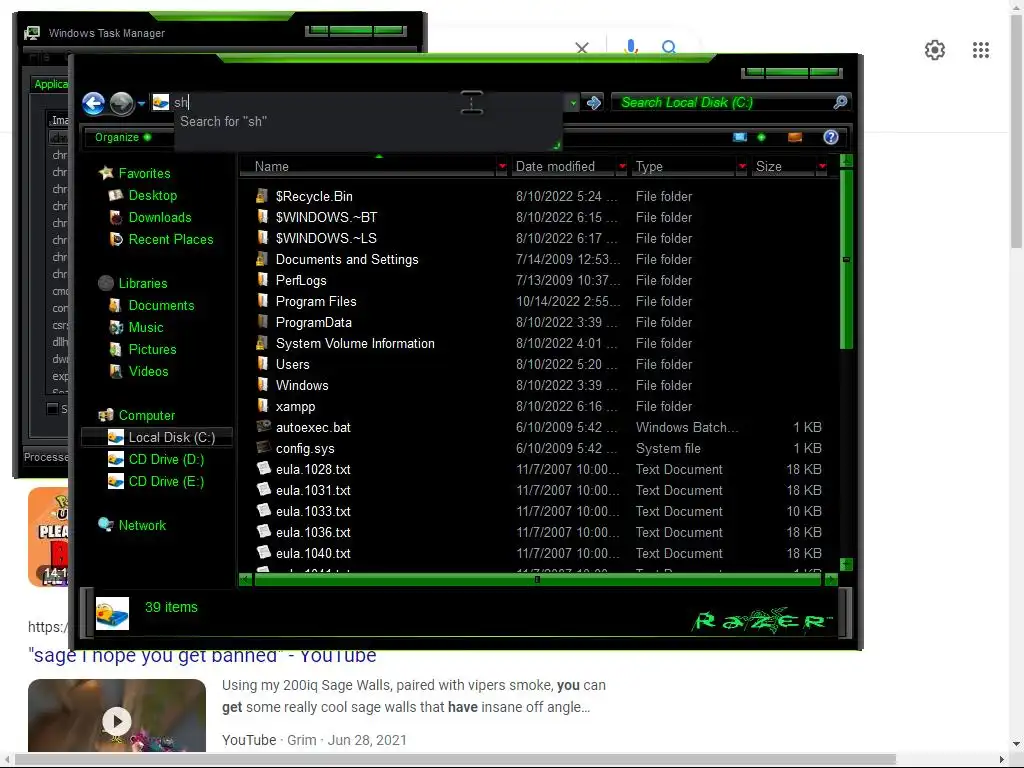Open Downloads in Favorites

coord(159,217)
